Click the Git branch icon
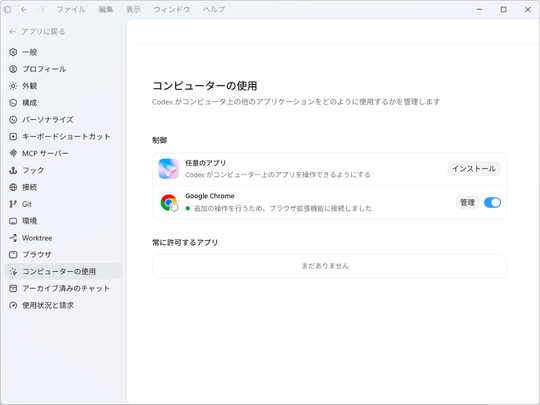 click(x=13, y=204)
